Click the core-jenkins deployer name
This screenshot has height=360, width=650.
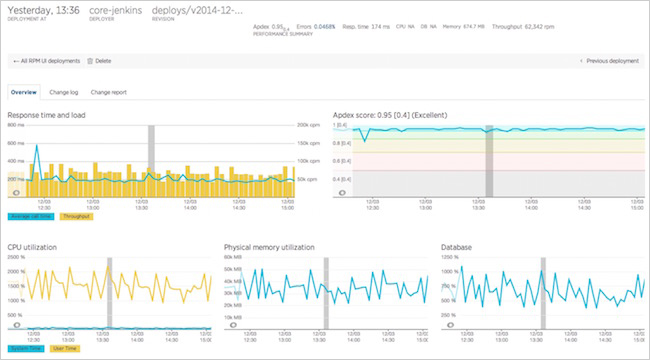click(x=116, y=11)
